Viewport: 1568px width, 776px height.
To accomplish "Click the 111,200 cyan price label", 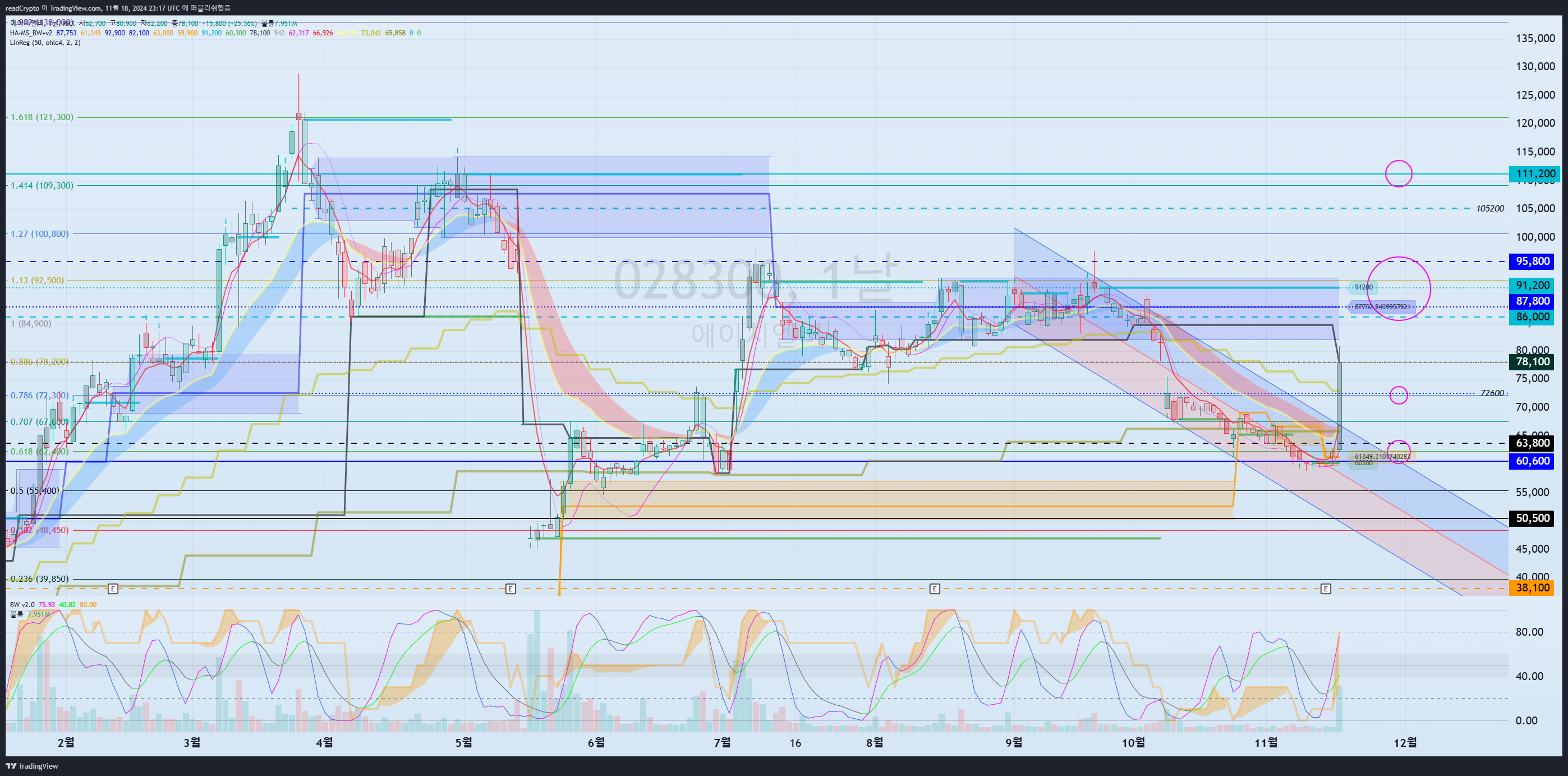I will pos(1534,173).
